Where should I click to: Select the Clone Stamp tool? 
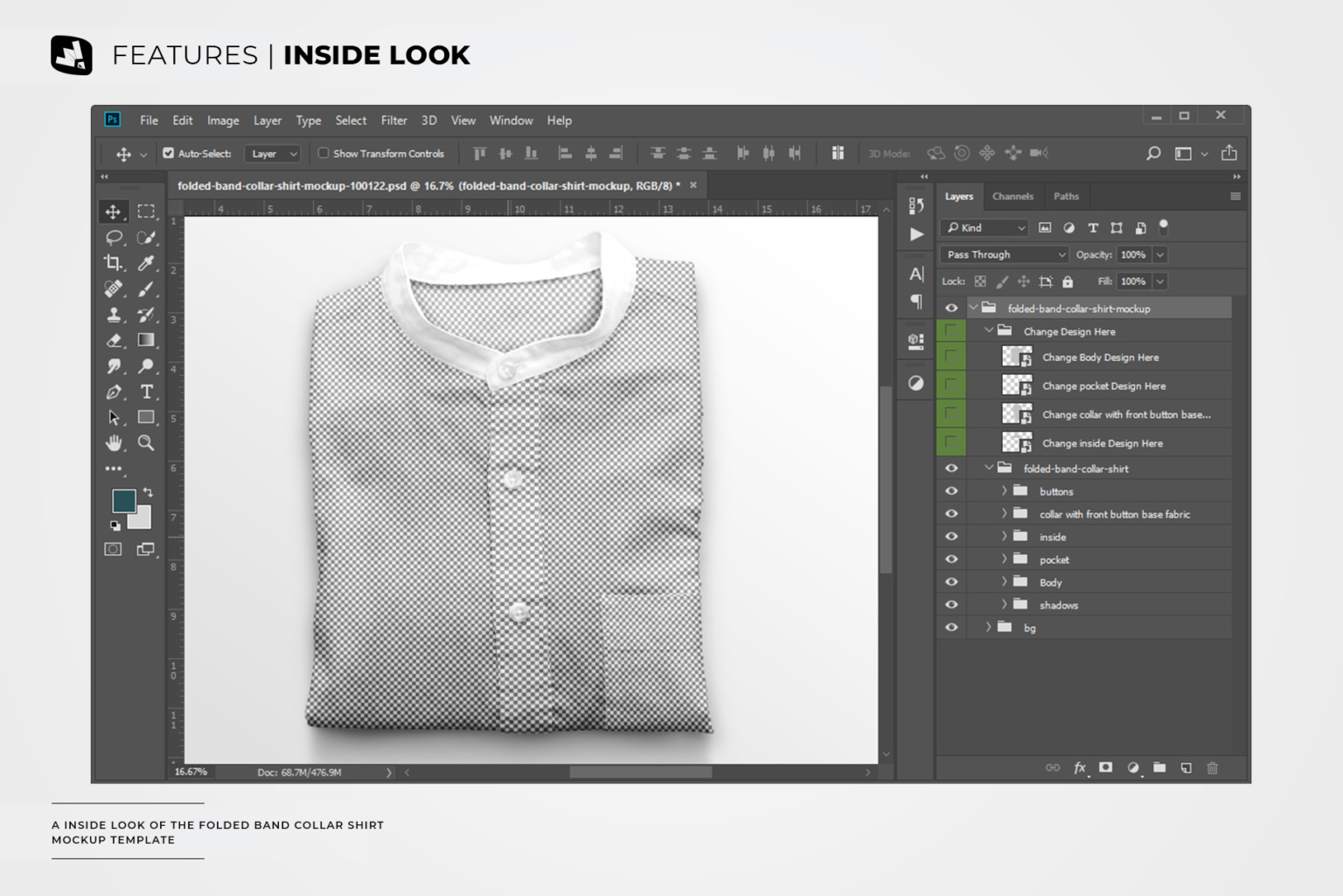[x=115, y=315]
